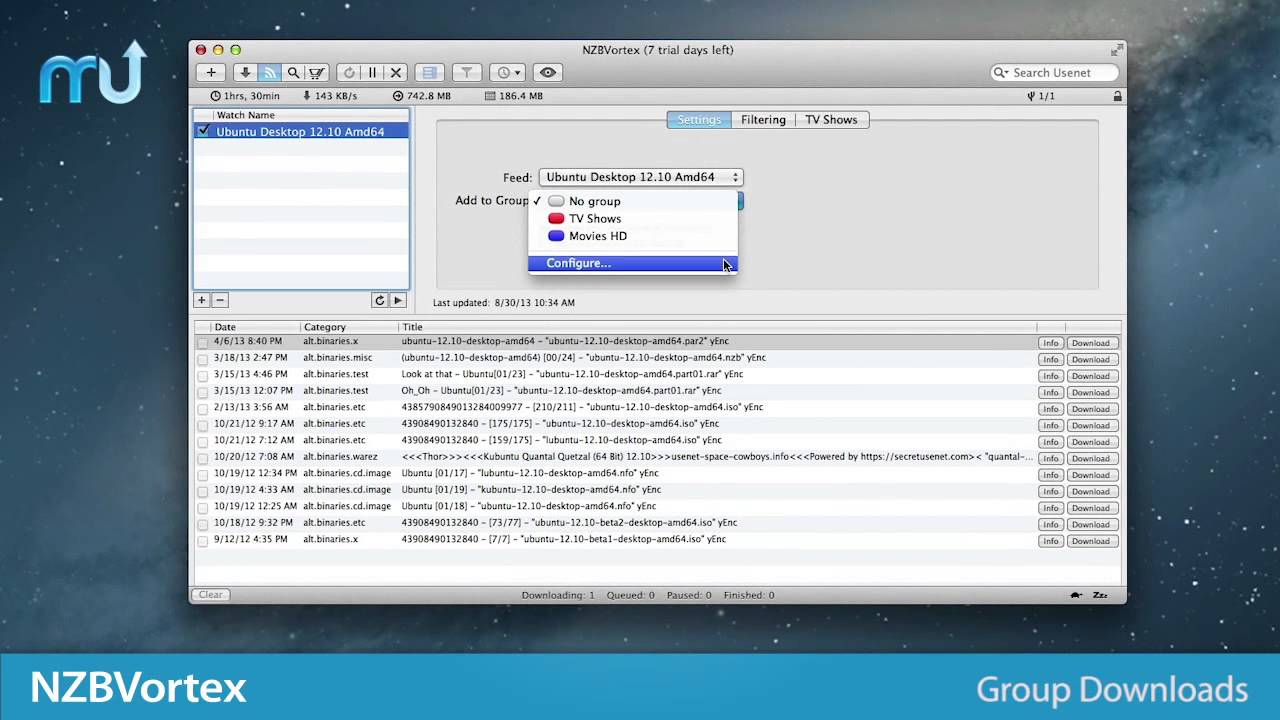Check the 2/13/13 3:56 AM result row
The image size is (1280, 720).
point(203,408)
